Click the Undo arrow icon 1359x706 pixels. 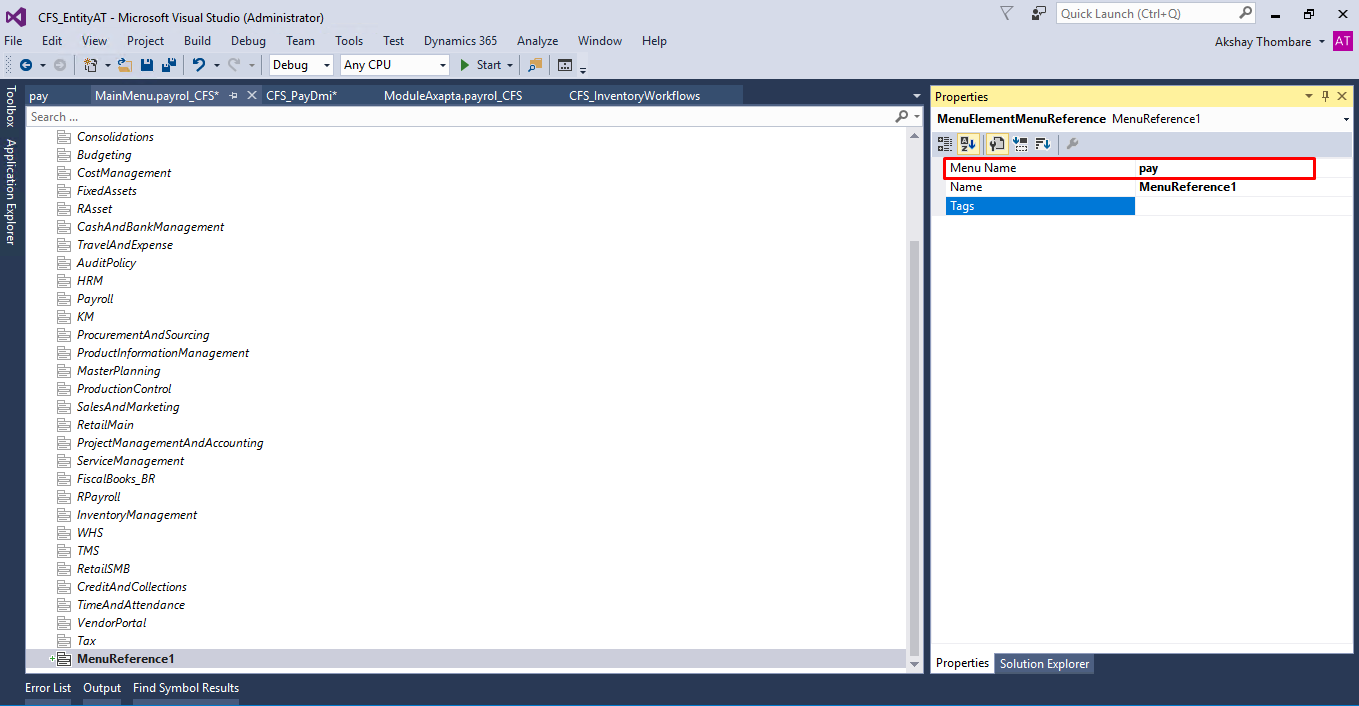coord(199,65)
